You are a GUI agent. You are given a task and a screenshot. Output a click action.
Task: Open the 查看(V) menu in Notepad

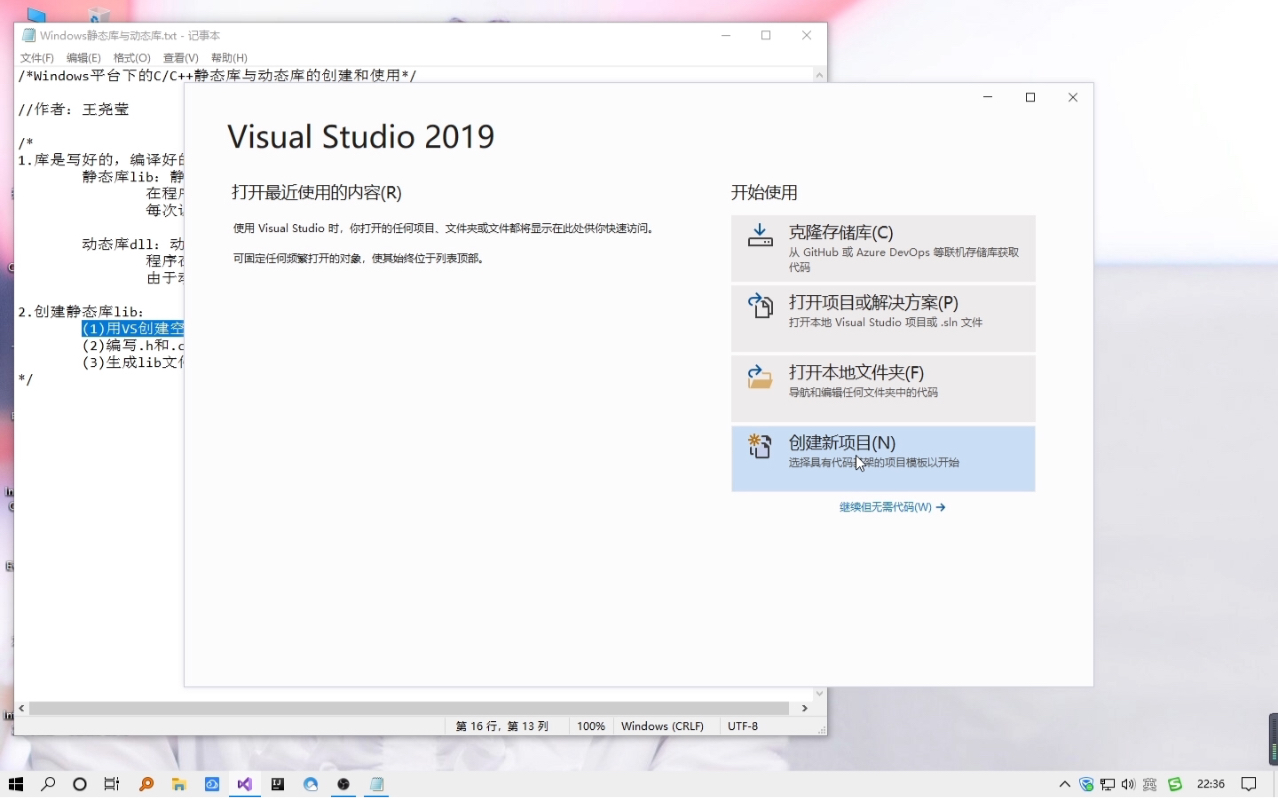pos(180,57)
